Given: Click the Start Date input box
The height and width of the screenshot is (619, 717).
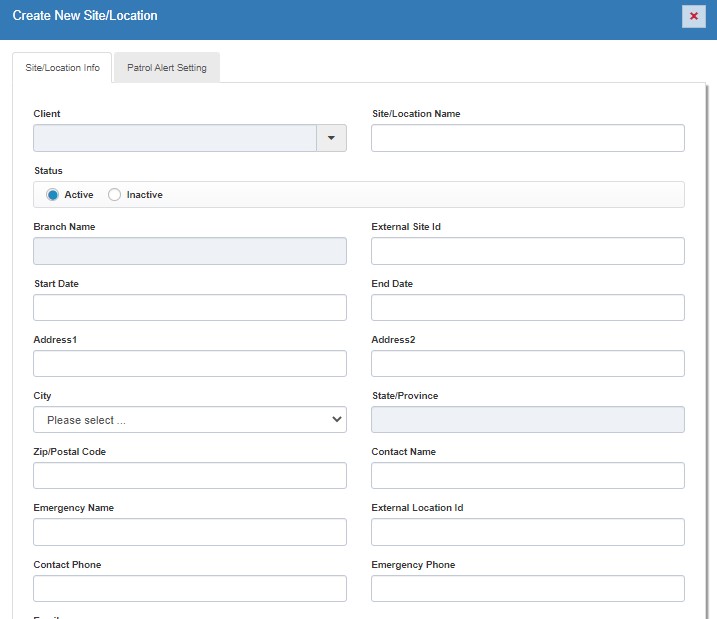Looking at the screenshot, I should [190, 308].
